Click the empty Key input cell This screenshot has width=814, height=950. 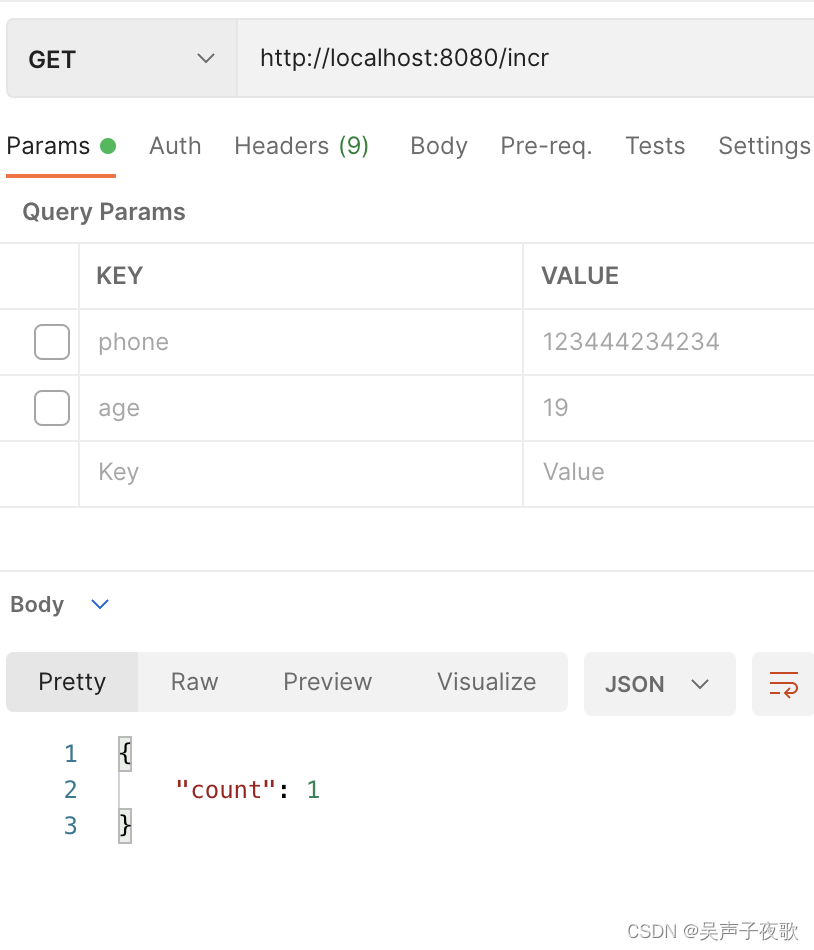(300, 473)
